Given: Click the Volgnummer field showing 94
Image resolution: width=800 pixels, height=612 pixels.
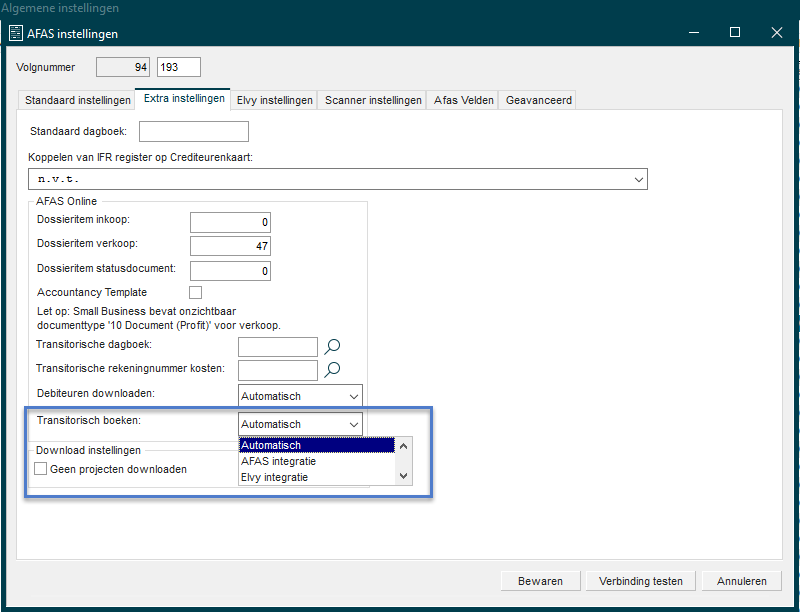Looking at the screenshot, I should tap(123, 67).
